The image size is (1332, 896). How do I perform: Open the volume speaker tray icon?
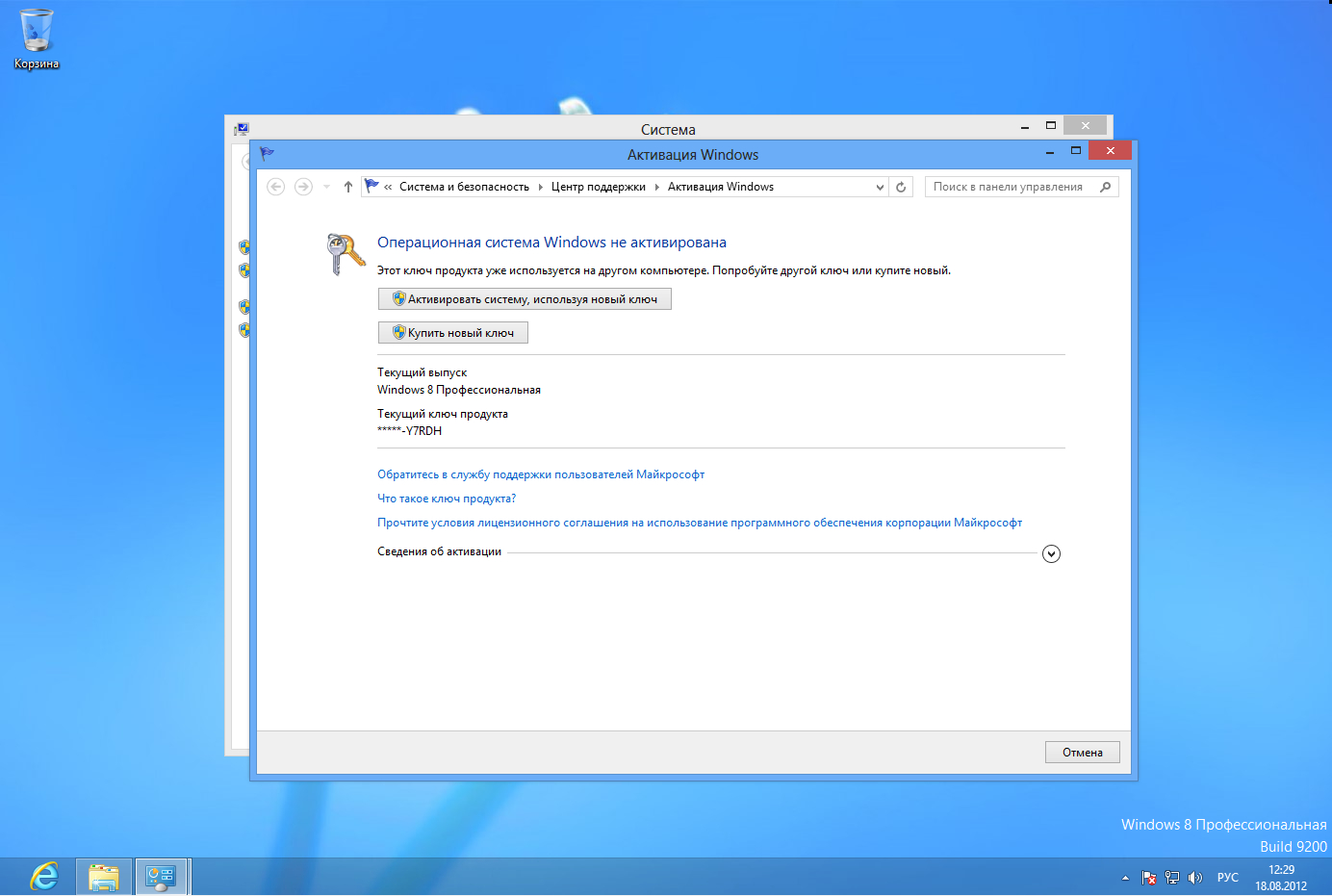1195,878
